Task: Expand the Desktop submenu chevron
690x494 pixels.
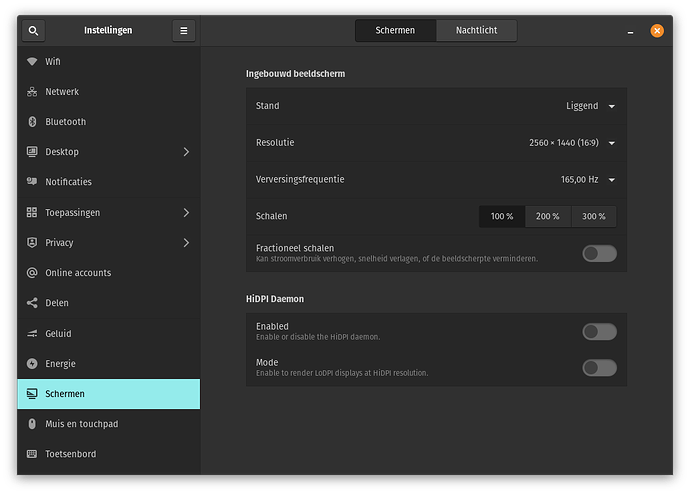Action: coord(186,152)
